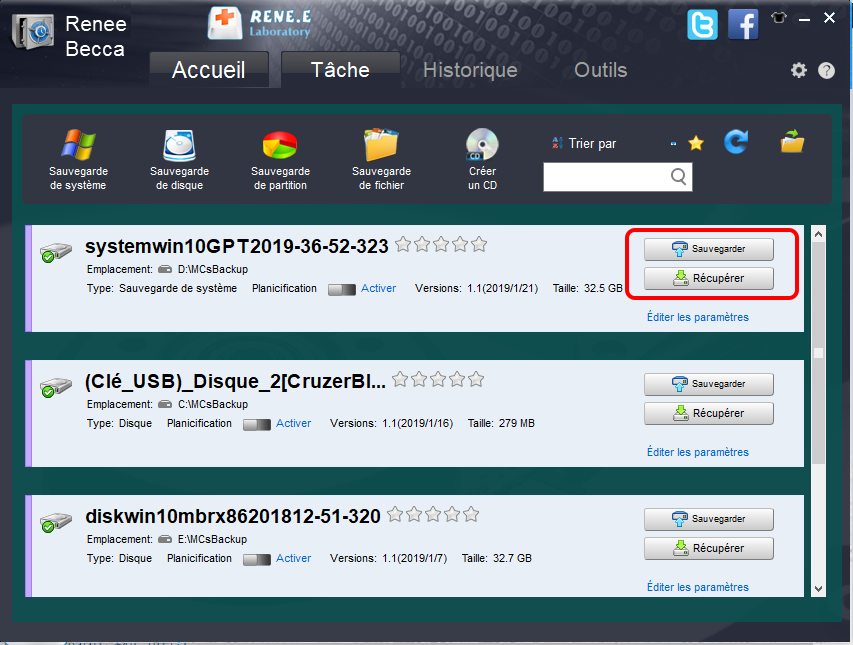Viewport: 853px width, 645px height.
Task: Select the diskwin10mbrx86201812-51-320 title
Action: [x=233, y=516]
